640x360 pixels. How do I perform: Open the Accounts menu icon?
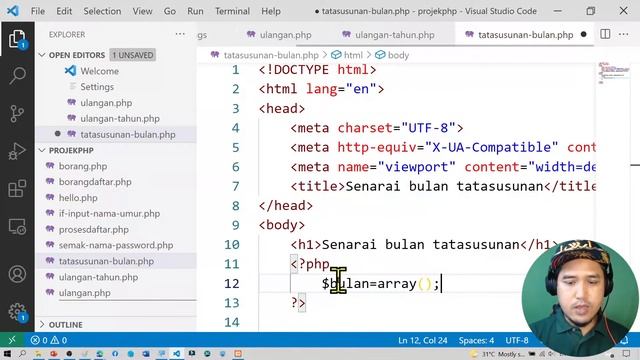pos(17,274)
